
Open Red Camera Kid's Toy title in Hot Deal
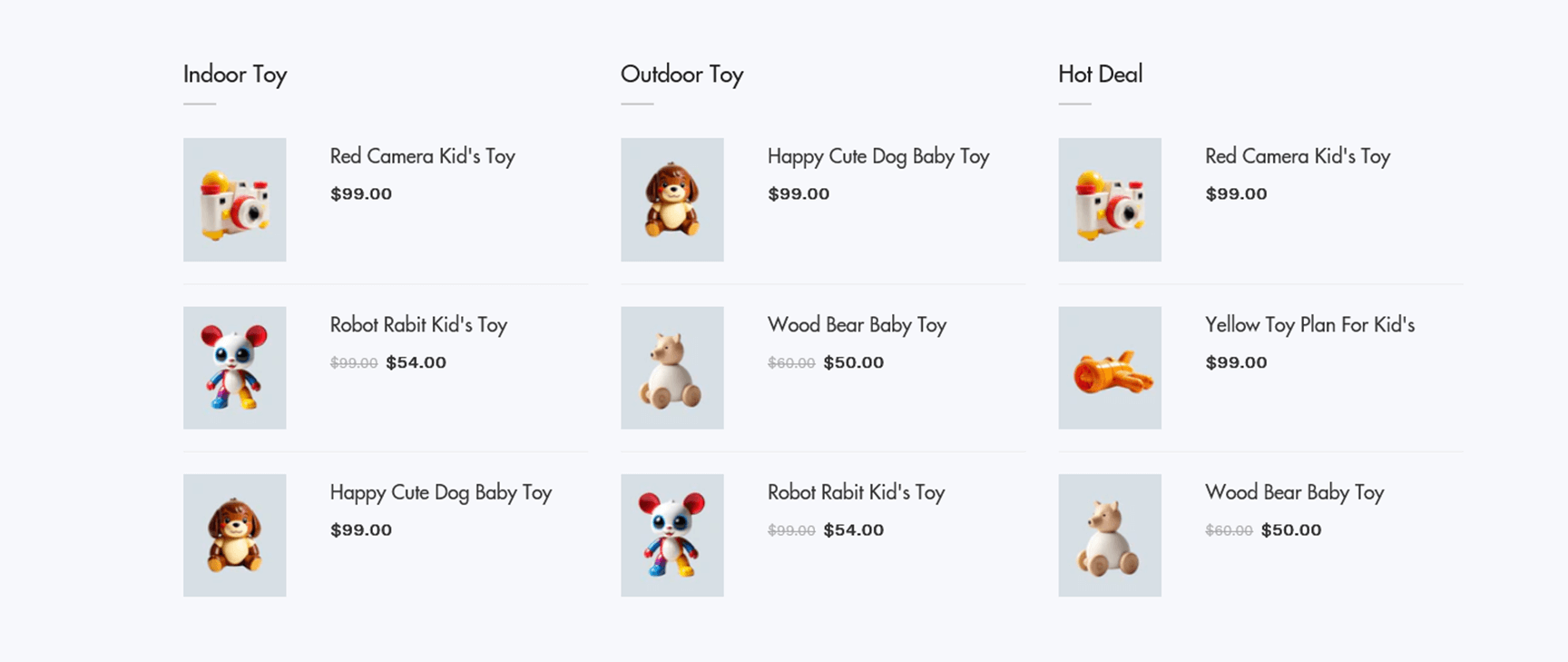point(1298,156)
